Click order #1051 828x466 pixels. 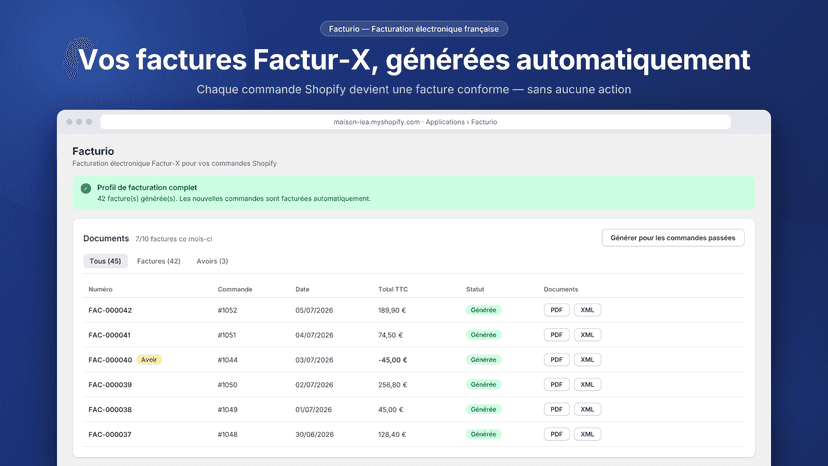pyautogui.click(x=227, y=335)
